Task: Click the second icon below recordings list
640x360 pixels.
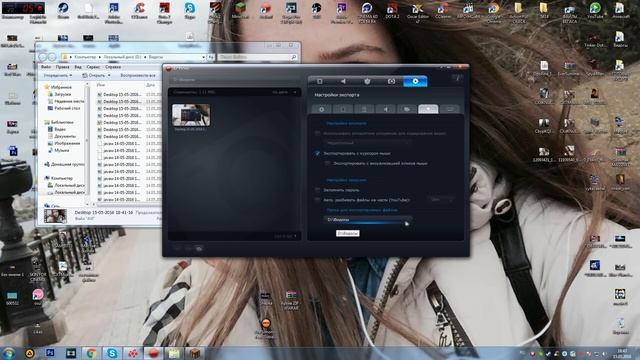Action: [x=188, y=248]
